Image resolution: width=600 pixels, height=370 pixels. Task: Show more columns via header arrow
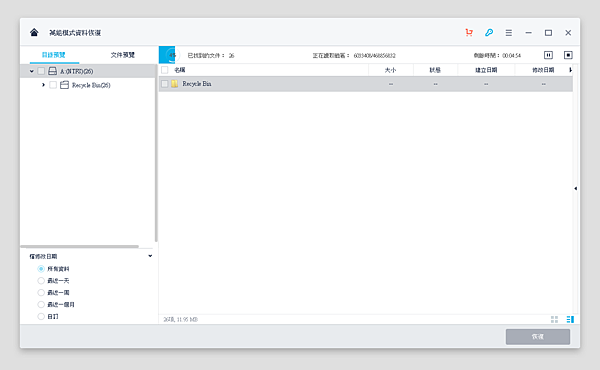coord(570,70)
